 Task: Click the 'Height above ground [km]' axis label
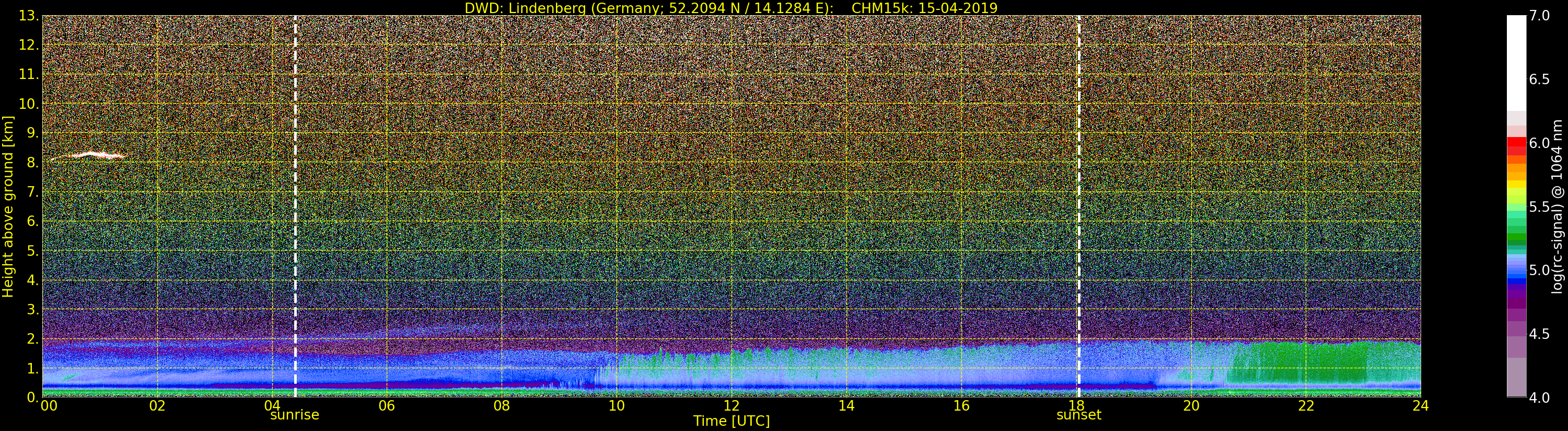click(8, 206)
